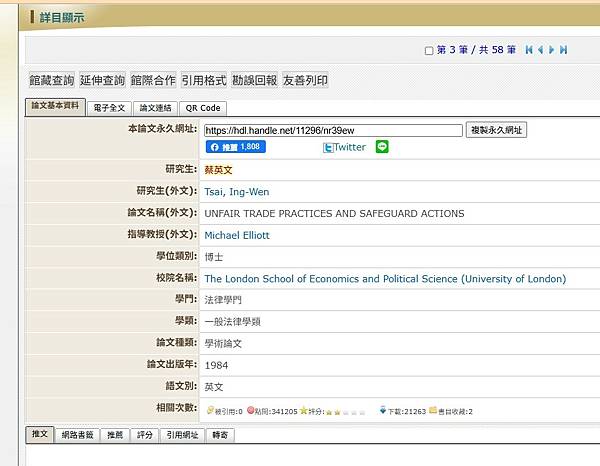Click the permanent URL text field
This screenshot has height=466, width=600.
(x=332, y=130)
